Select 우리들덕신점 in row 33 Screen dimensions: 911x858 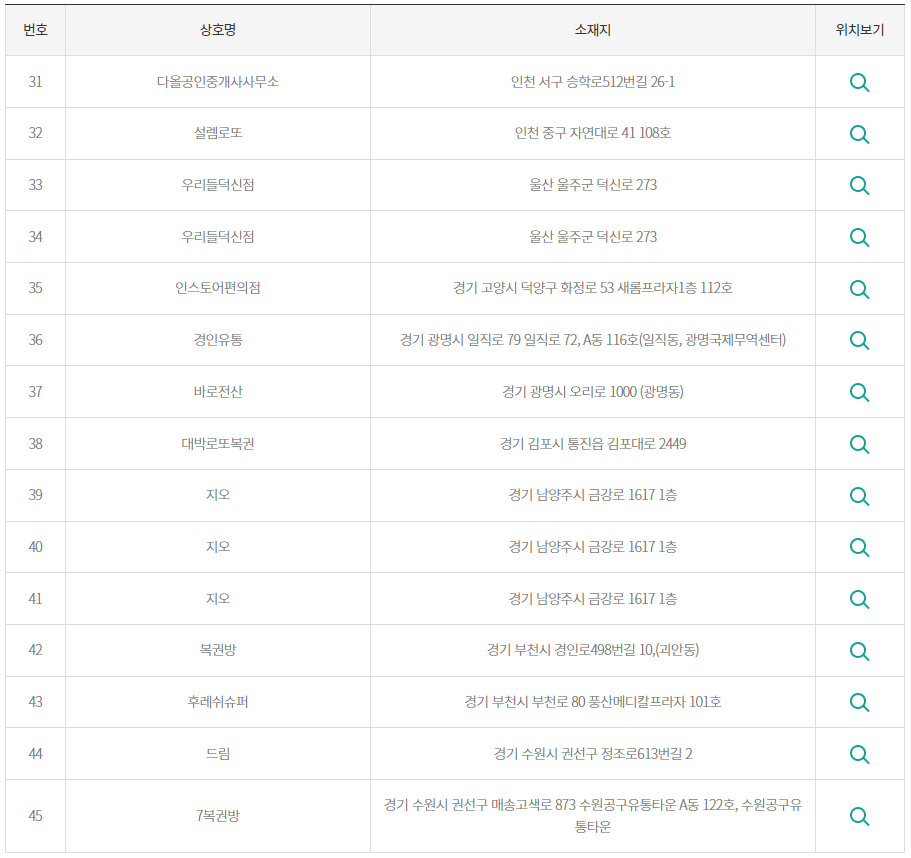tap(218, 185)
